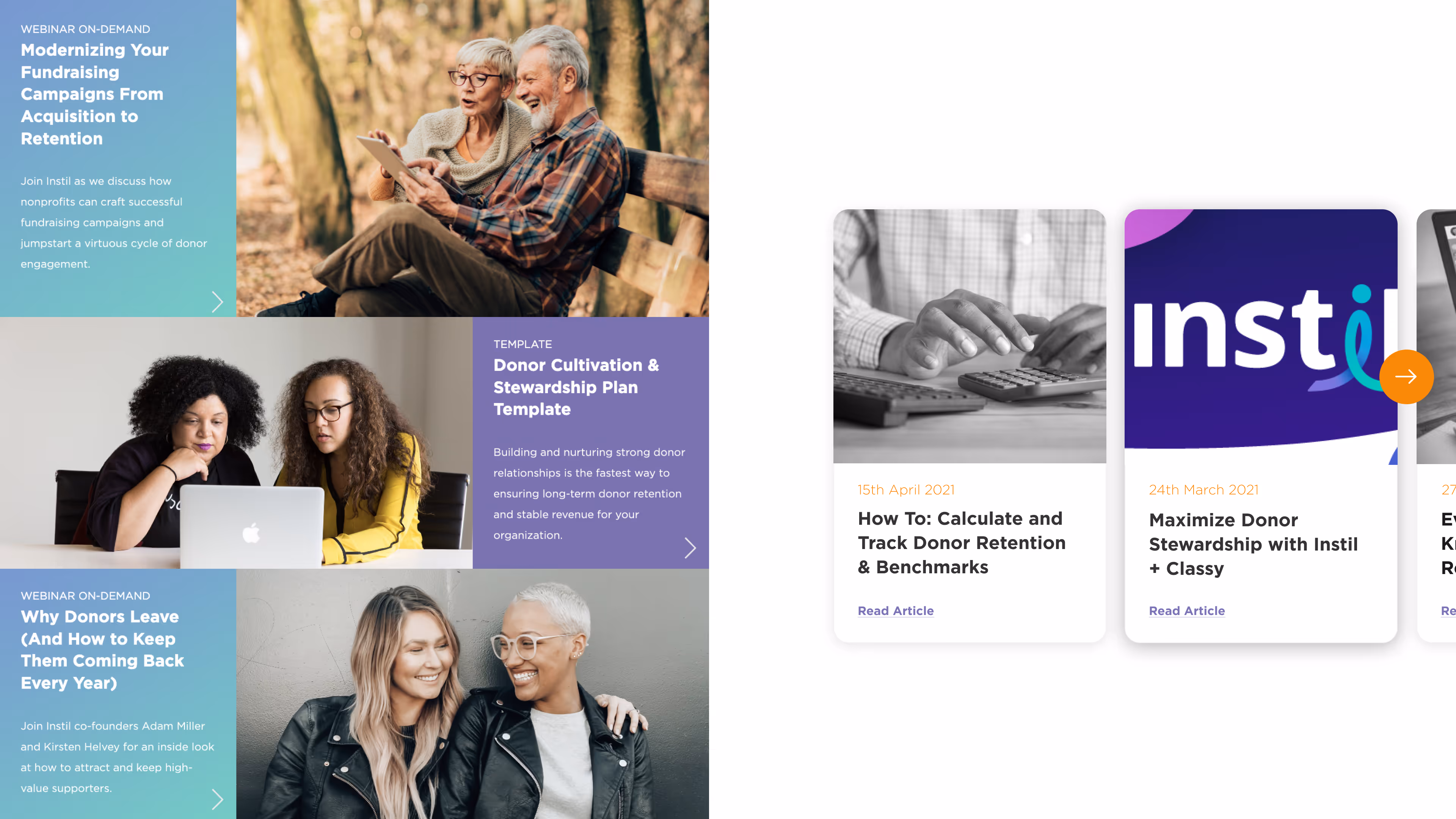Open the Modernizing Your Fundraising Campaigns heading

tap(94, 94)
